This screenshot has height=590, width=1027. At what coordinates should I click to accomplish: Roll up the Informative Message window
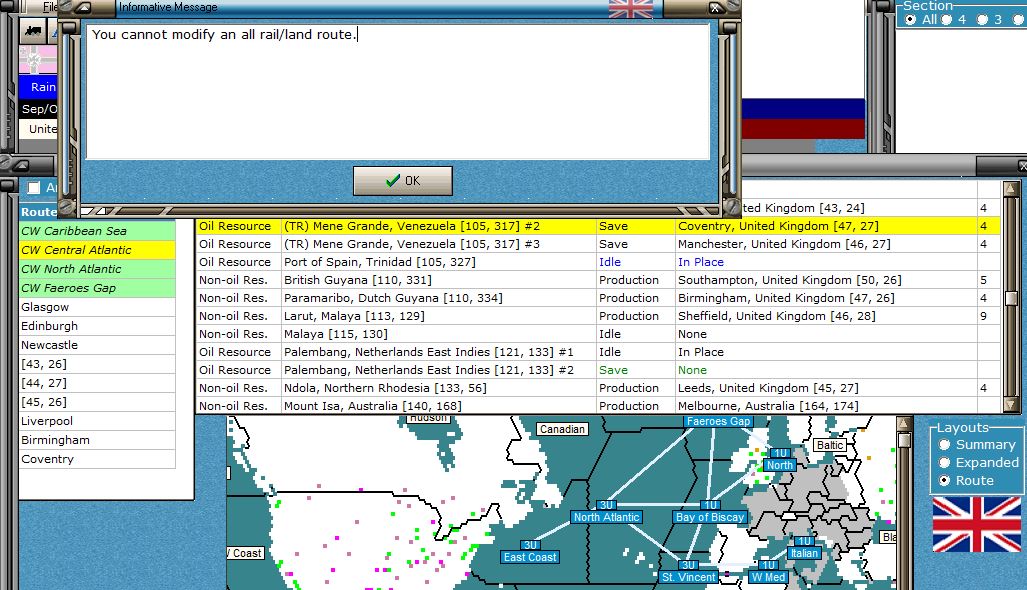[84, 8]
